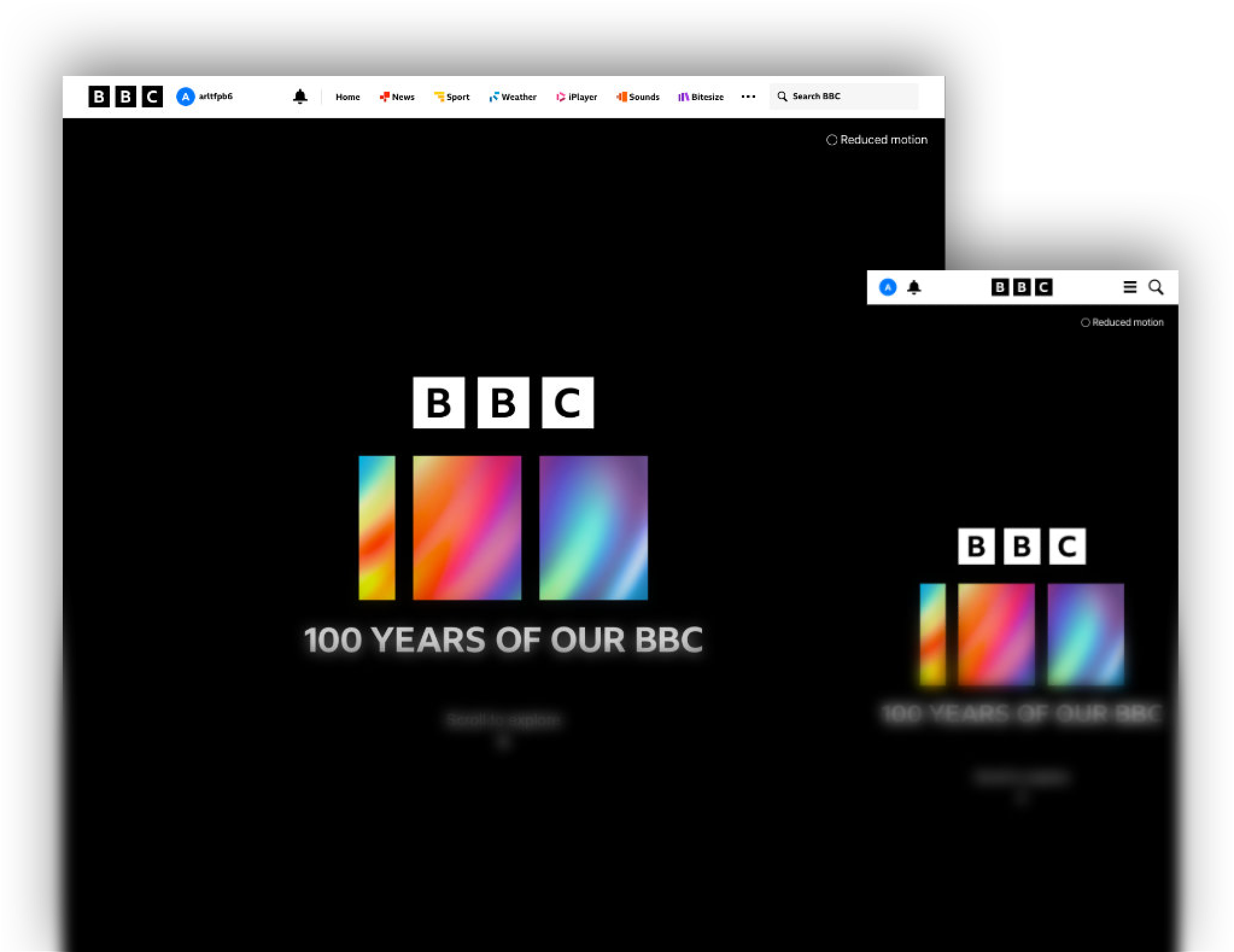The height and width of the screenshot is (952, 1234).
Task: Go to Home in desktop navigation
Action: pyautogui.click(x=347, y=97)
